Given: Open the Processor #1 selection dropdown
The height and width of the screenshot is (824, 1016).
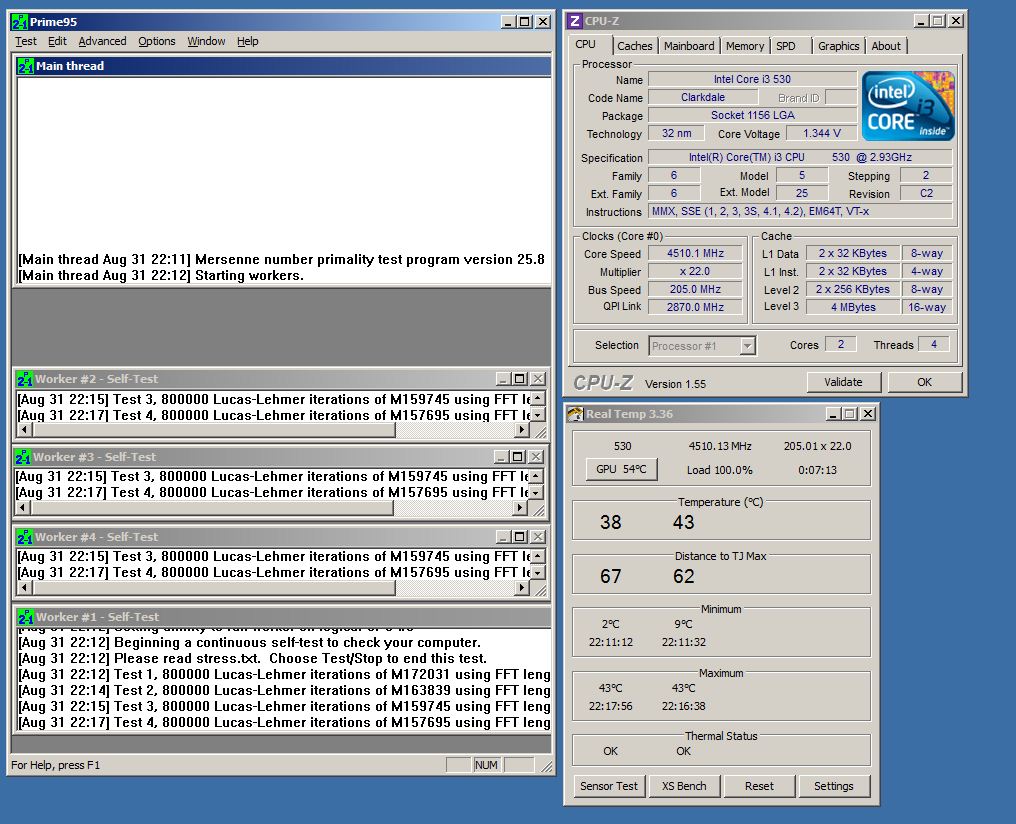Looking at the screenshot, I should (748, 346).
